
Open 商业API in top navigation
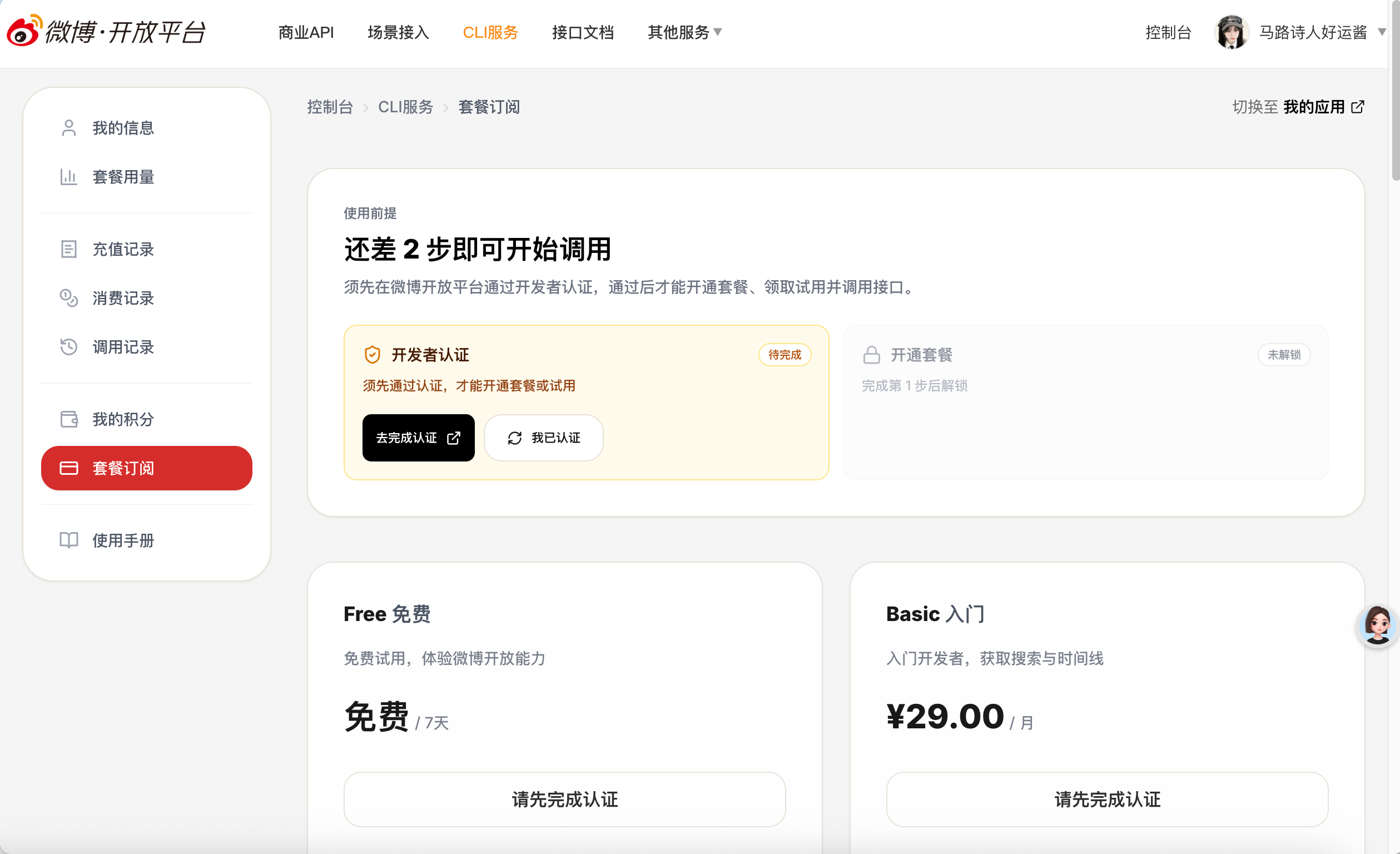tap(306, 32)
